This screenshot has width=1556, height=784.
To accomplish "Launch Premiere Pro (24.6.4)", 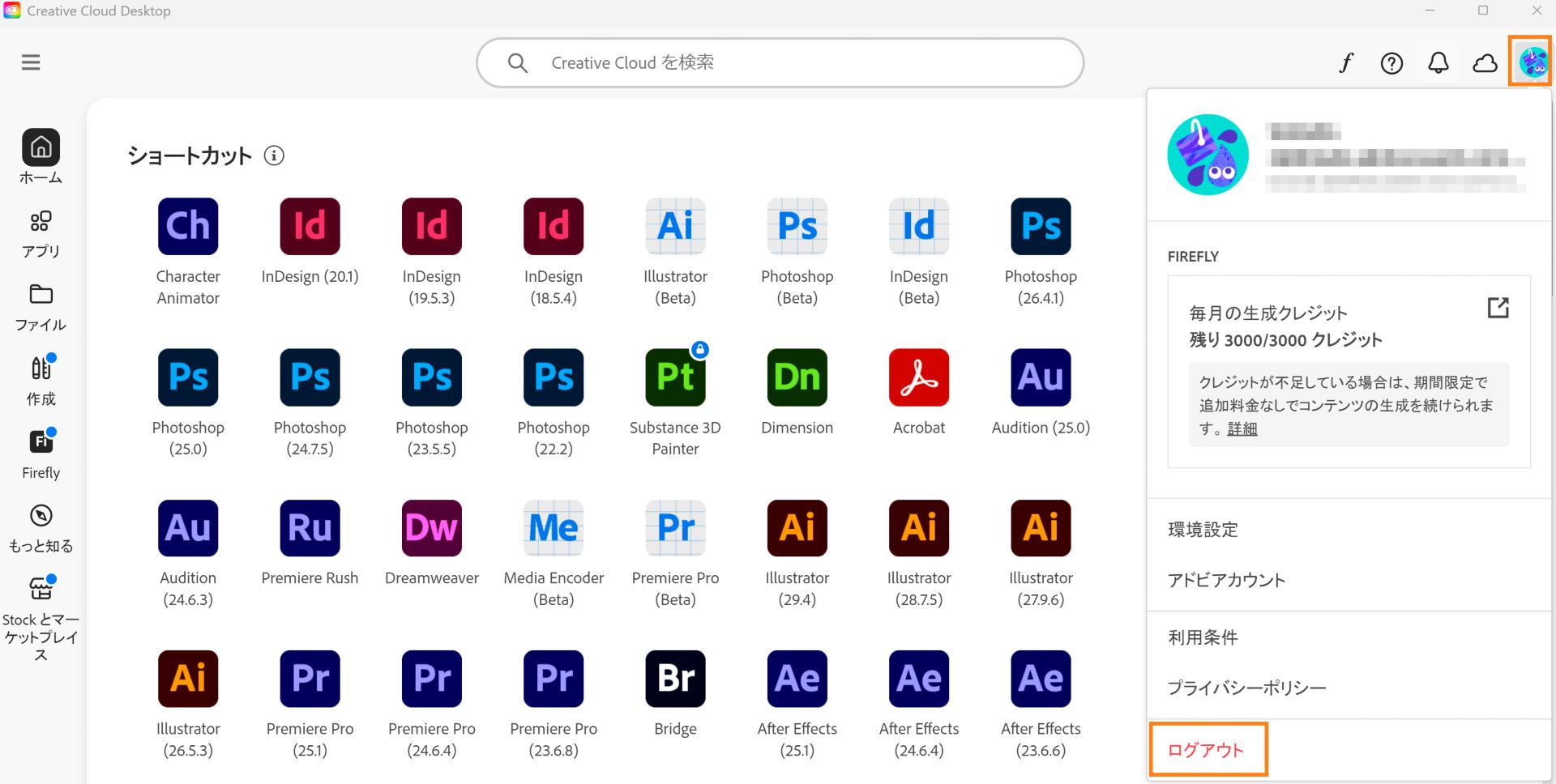I will click(432, 679).
